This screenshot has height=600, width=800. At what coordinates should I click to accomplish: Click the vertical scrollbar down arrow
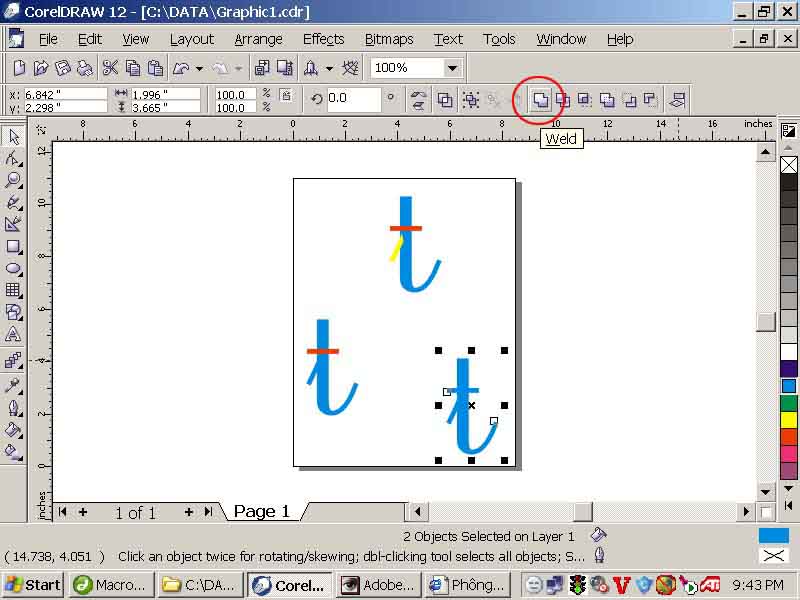point(765,492)
